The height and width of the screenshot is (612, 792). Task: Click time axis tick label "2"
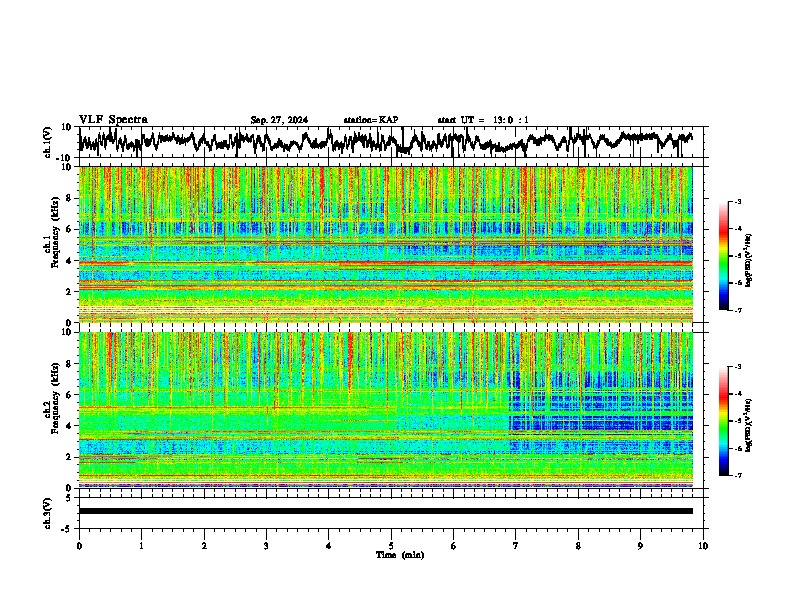(x=204, y=546)
